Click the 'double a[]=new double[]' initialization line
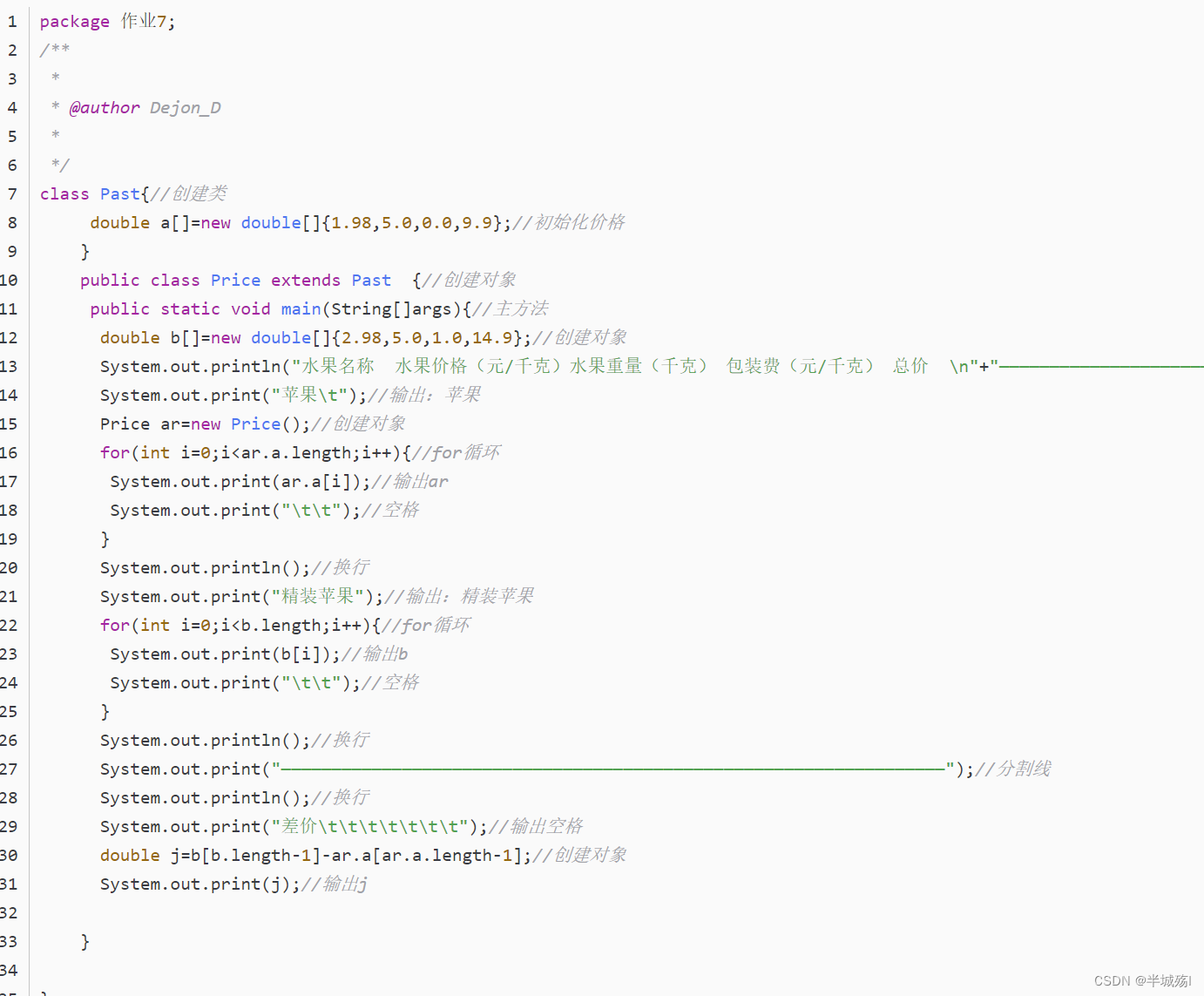The width and height of the screenshot is (1204, 996). click(x=301, y=222)
